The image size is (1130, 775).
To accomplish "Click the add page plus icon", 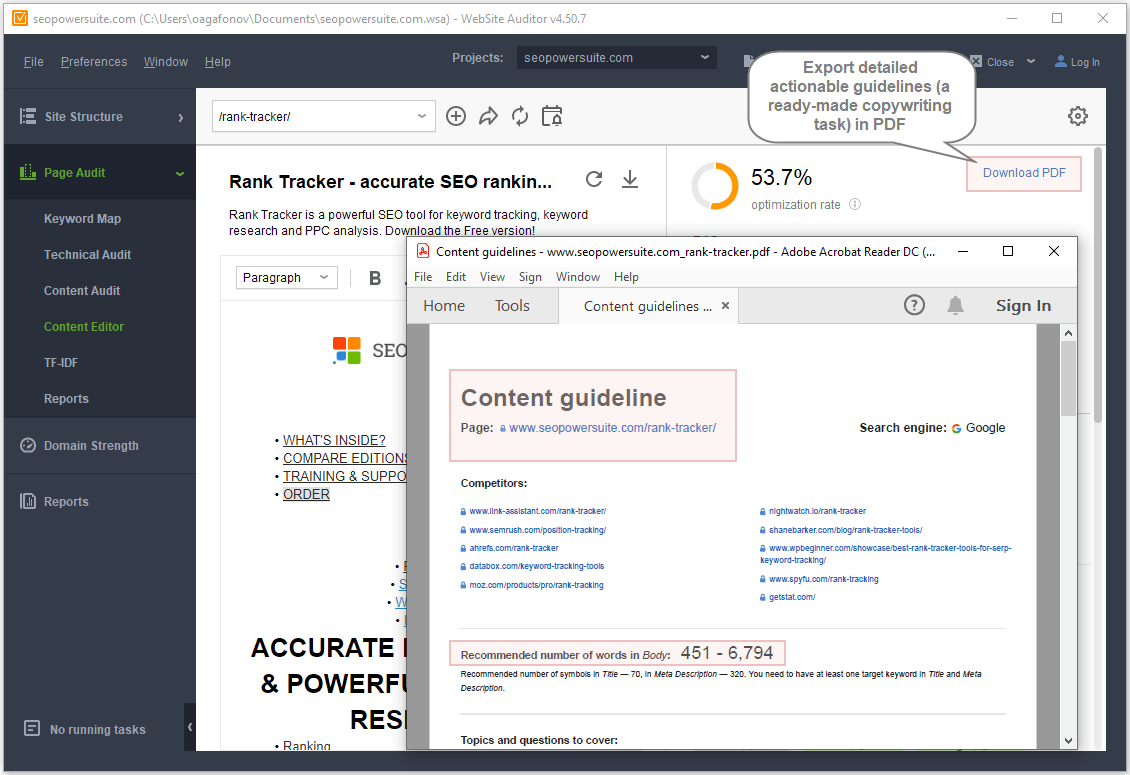I will [455, 116].
